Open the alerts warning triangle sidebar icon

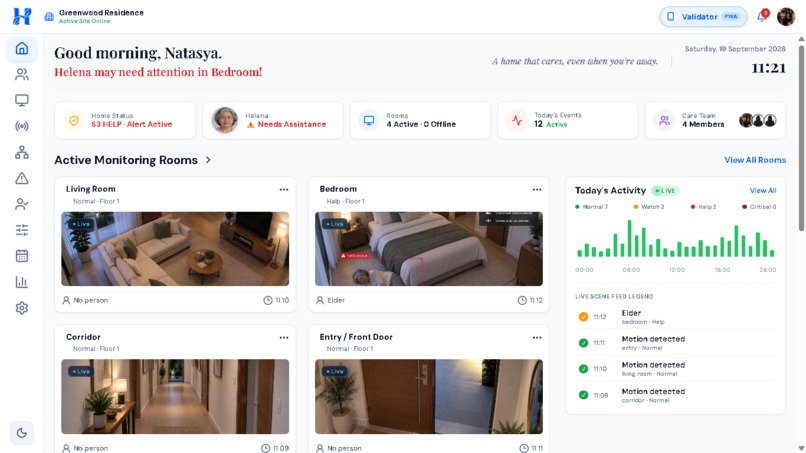(22, 178)
